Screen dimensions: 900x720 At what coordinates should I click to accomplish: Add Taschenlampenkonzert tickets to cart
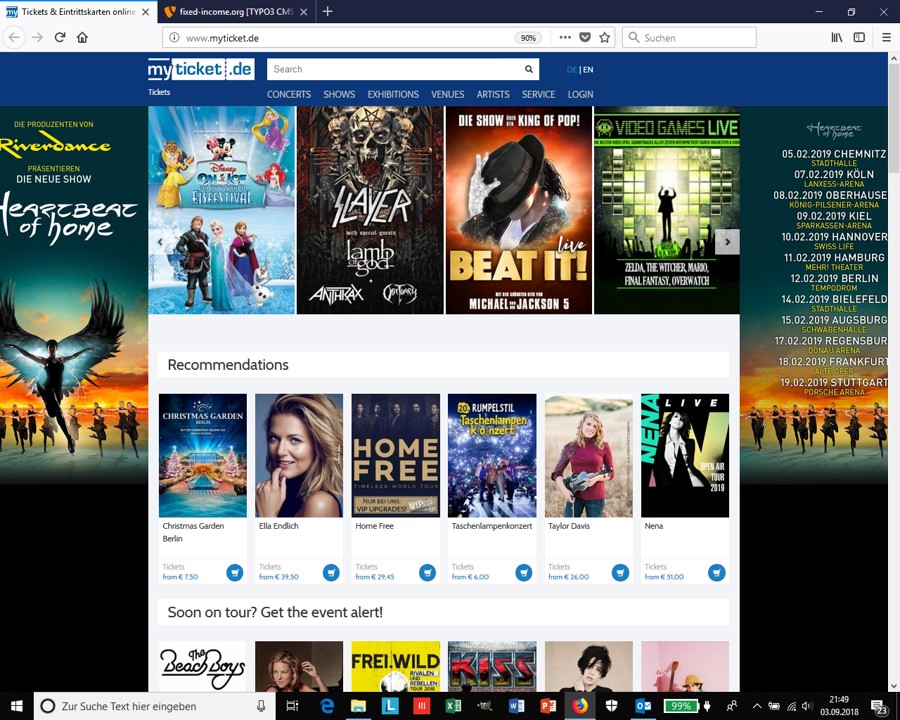tap(524, 572)
